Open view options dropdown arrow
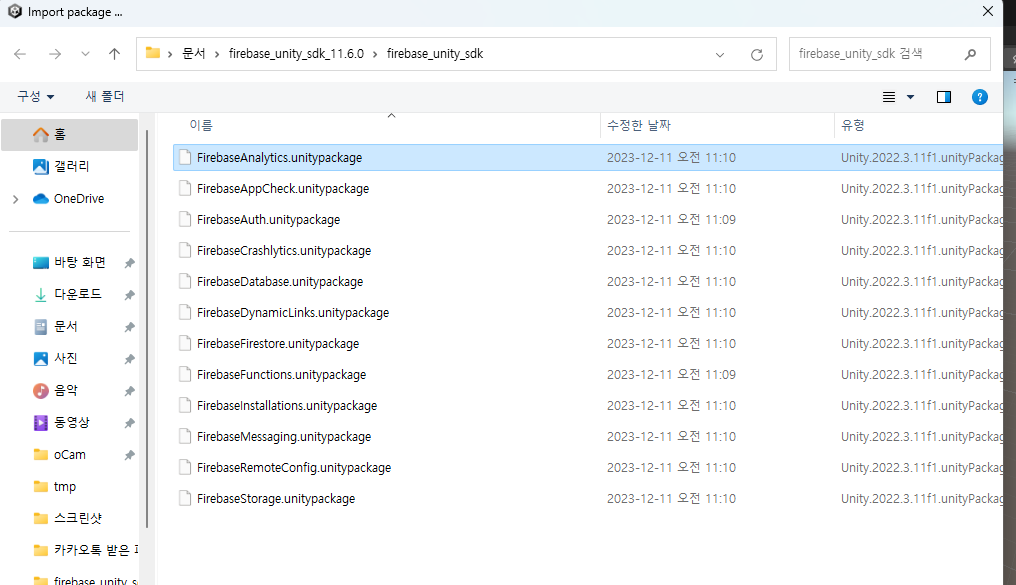The image size is (1016, 585). [910, 97]
